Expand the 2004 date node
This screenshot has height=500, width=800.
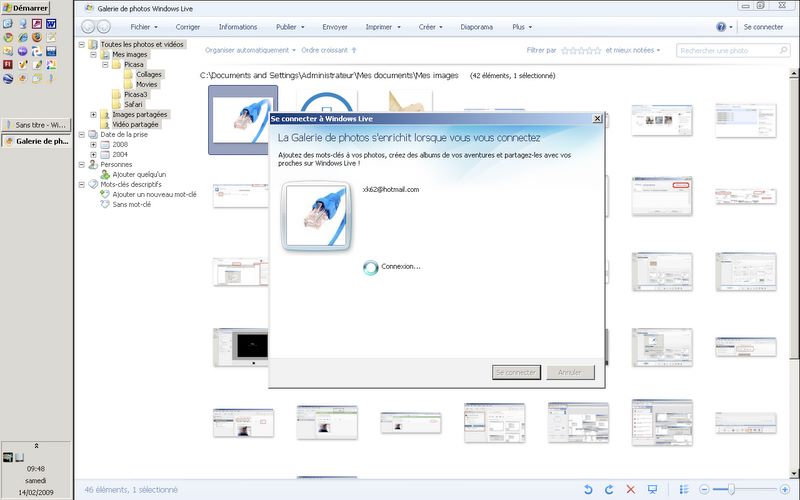coord(93,155)
